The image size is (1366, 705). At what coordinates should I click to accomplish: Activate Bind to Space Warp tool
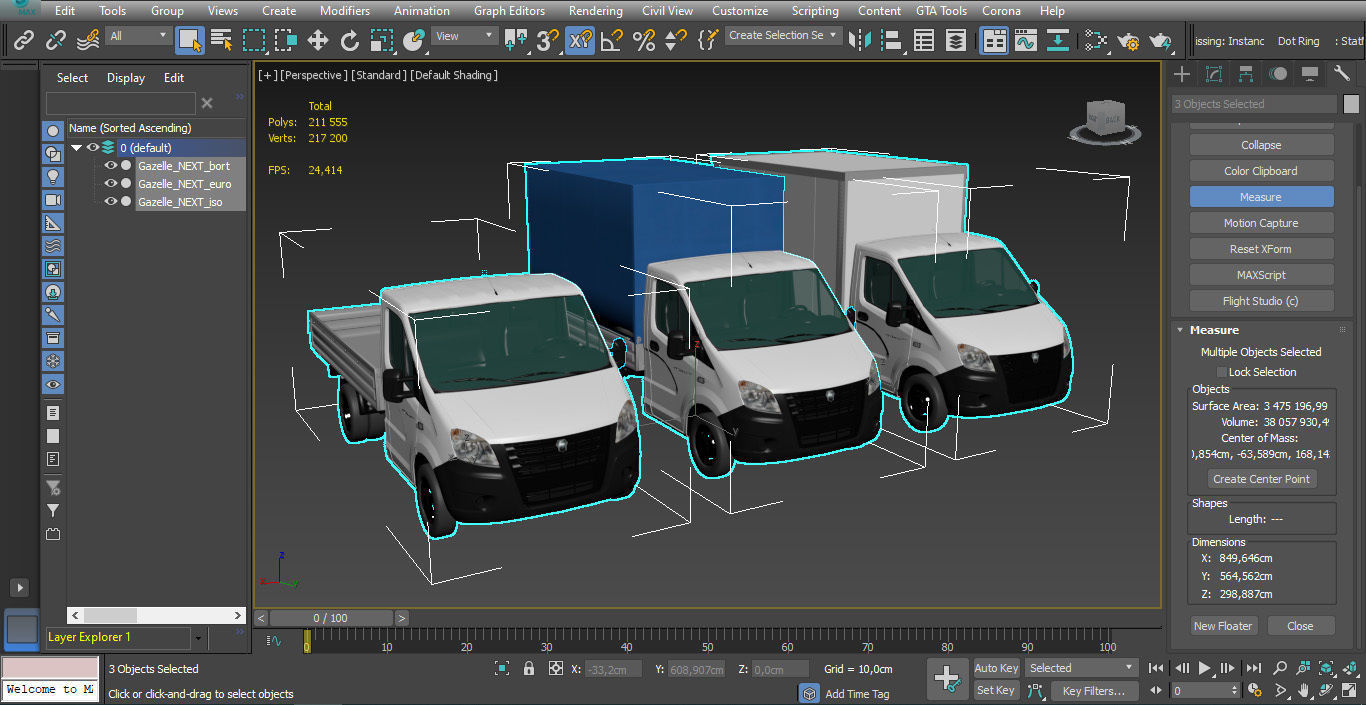click(88, 40)
